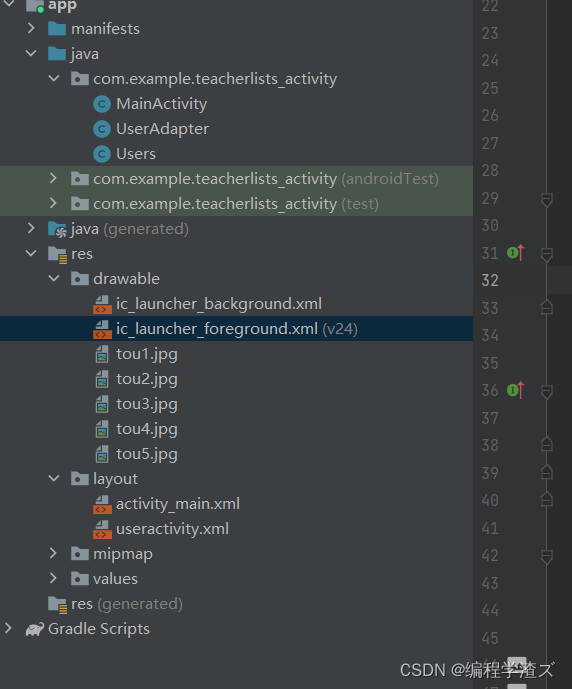Screen dimensions: 572x689
Task: Click the tou2.jpg image file icon
Action: [x=102, y=379]
